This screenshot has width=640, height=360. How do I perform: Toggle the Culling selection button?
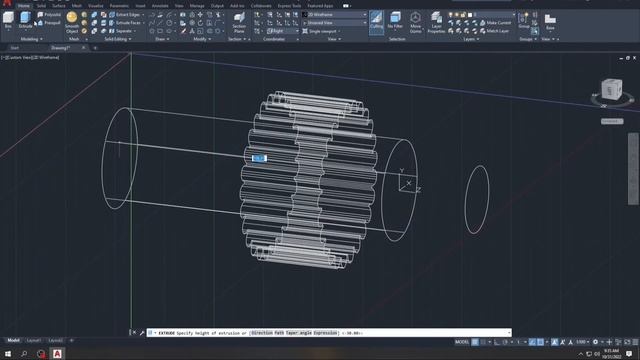point(376,22)
